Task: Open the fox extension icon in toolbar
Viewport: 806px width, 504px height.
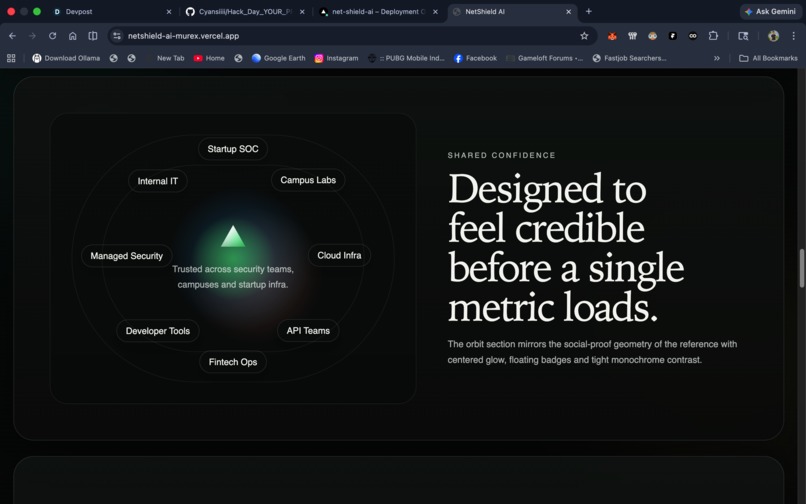Action: coord(612,36)
